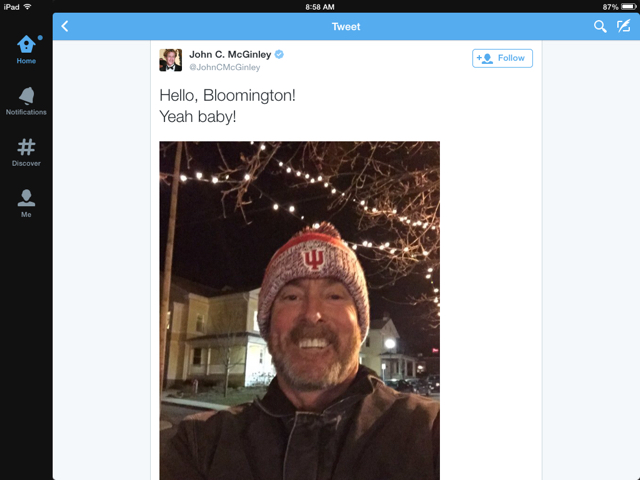Go to the Home timeline tab
640x480 pixels.
tap(26, 49)
